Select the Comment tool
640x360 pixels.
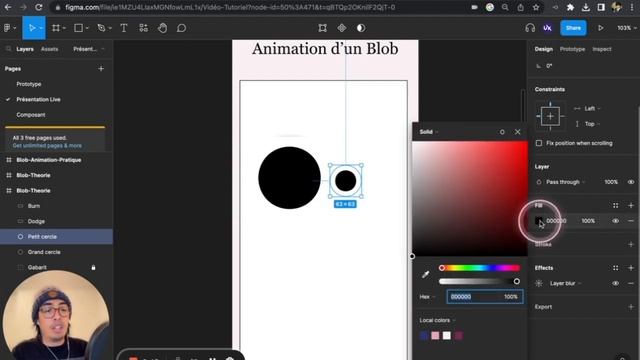point(182,28)
